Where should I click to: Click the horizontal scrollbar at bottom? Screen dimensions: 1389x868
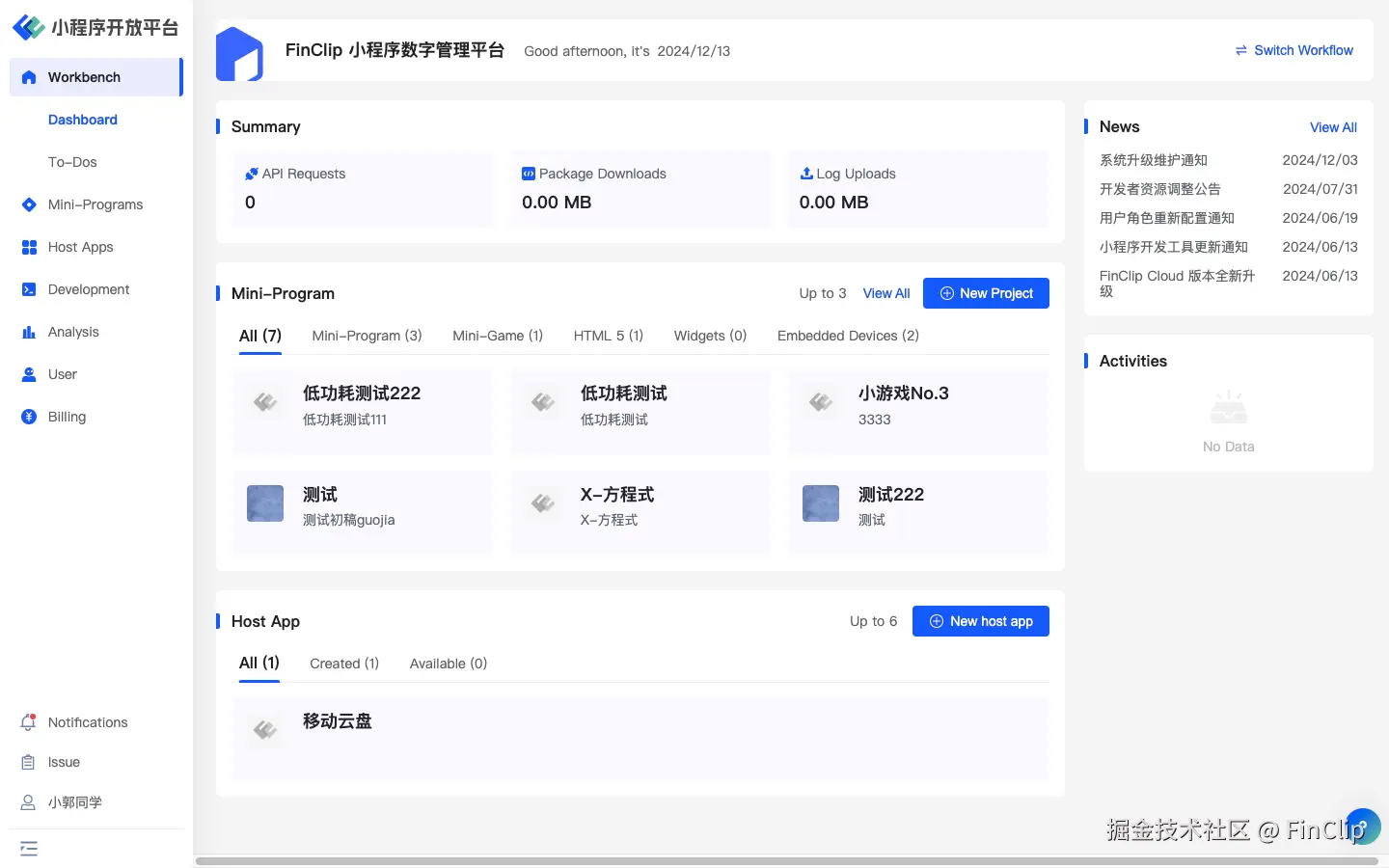click(786, 860)
